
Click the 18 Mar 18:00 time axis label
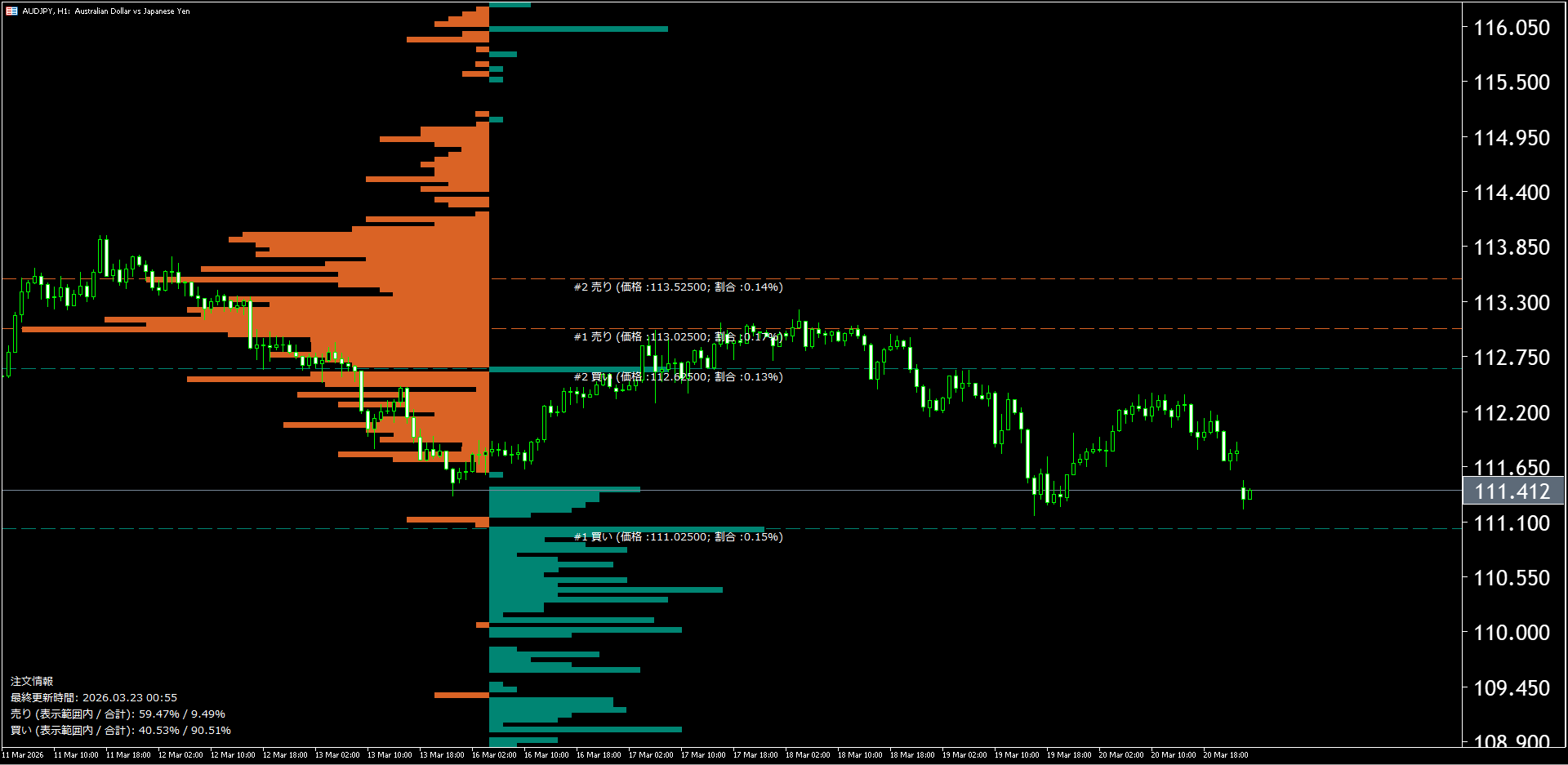(912, 755)
